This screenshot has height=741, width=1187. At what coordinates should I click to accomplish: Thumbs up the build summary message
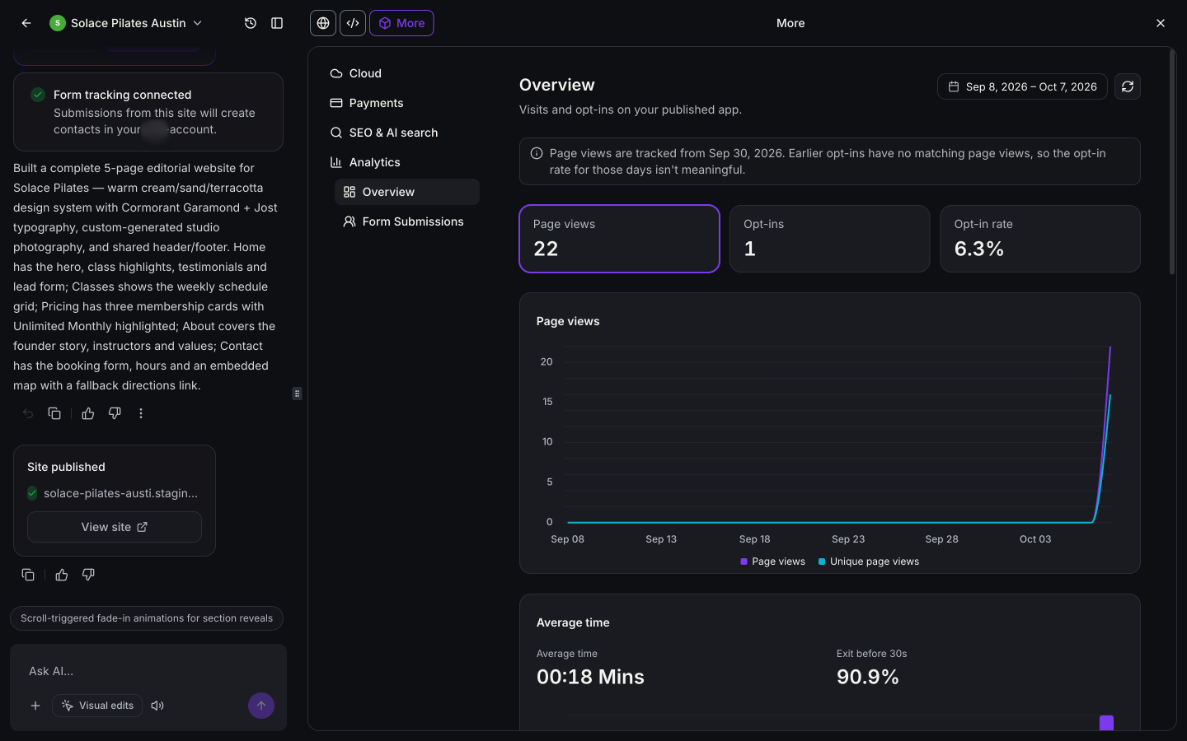(88, 413)
